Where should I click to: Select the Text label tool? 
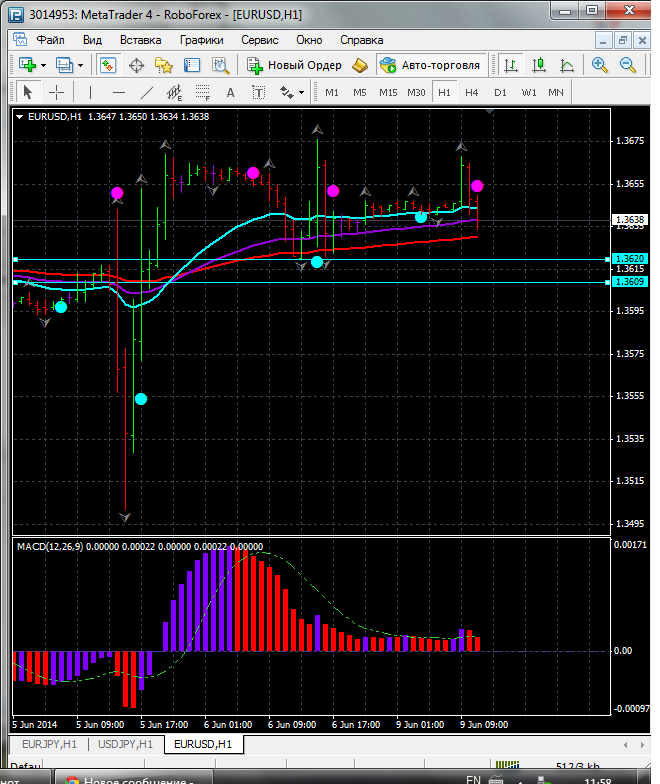pyautogui.click(x=230, y=92)
